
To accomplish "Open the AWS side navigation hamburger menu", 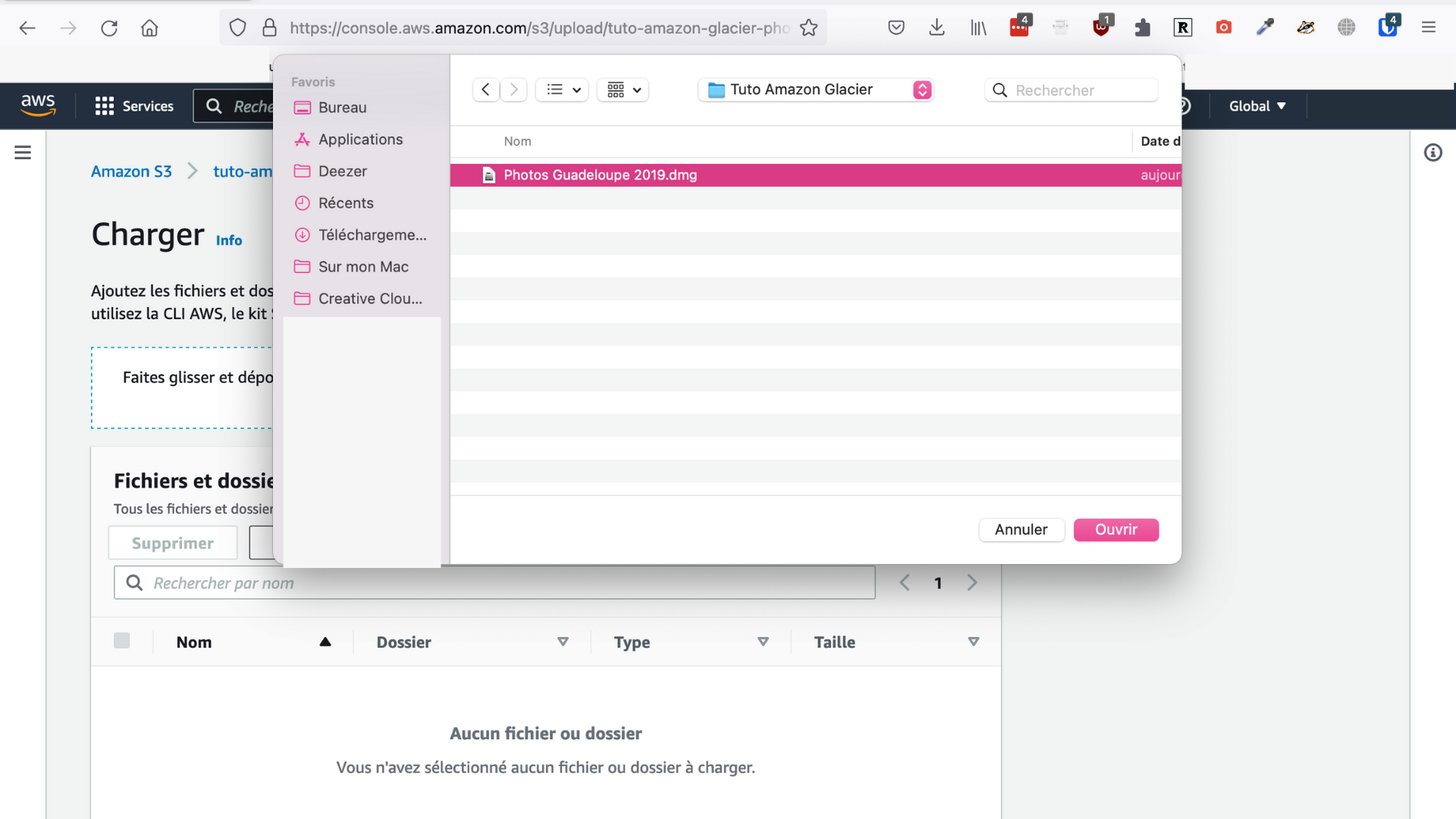I will pyautogui.click(x=23, y=152).
